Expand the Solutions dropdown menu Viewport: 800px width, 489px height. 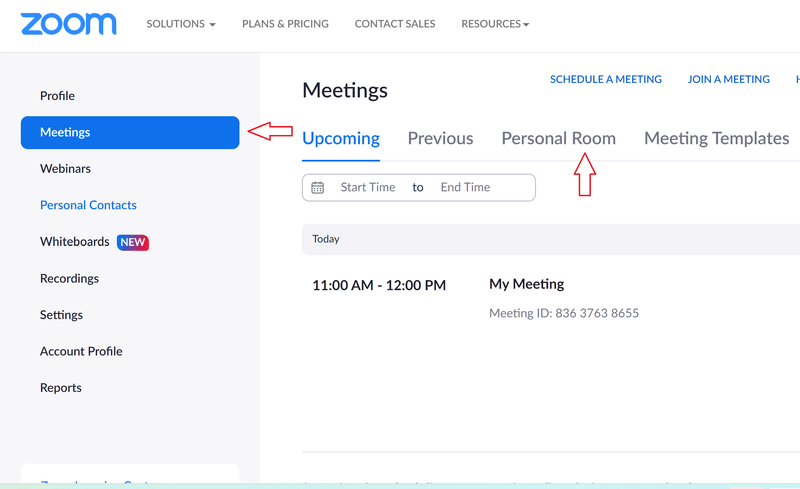click(x=181, y=24)
